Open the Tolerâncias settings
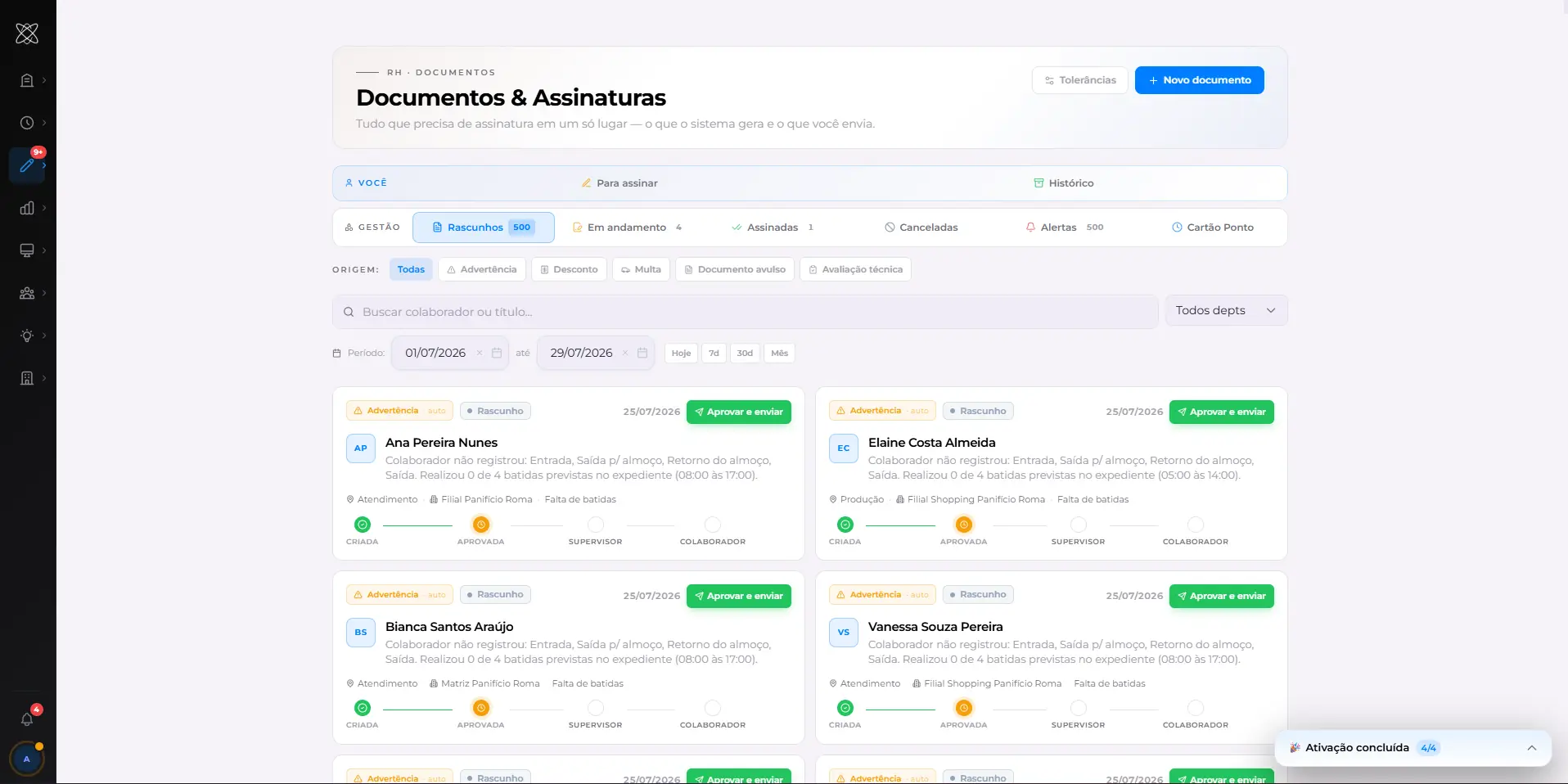This screenshot has height=784, width=1568. (1080, 80)
